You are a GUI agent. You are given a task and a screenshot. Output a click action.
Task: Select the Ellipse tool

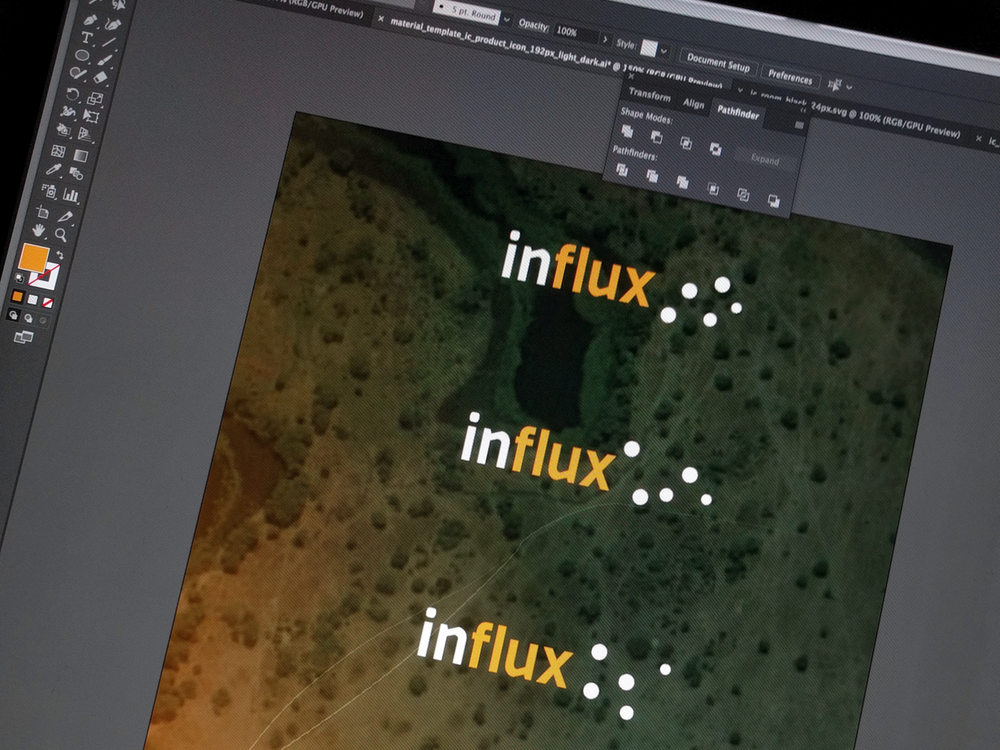82,55
